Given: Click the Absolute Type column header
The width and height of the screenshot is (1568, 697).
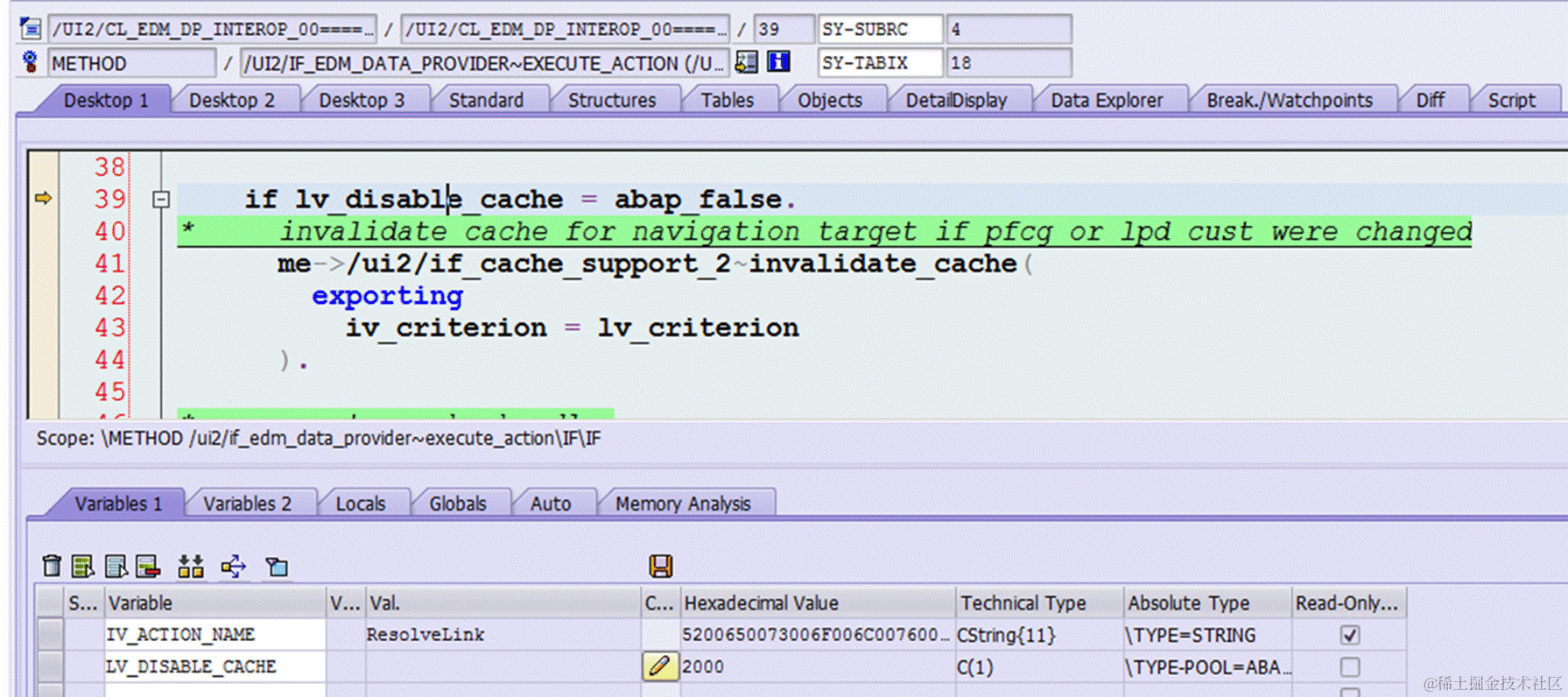Looking at the screenshot, I should point(1207,603).
